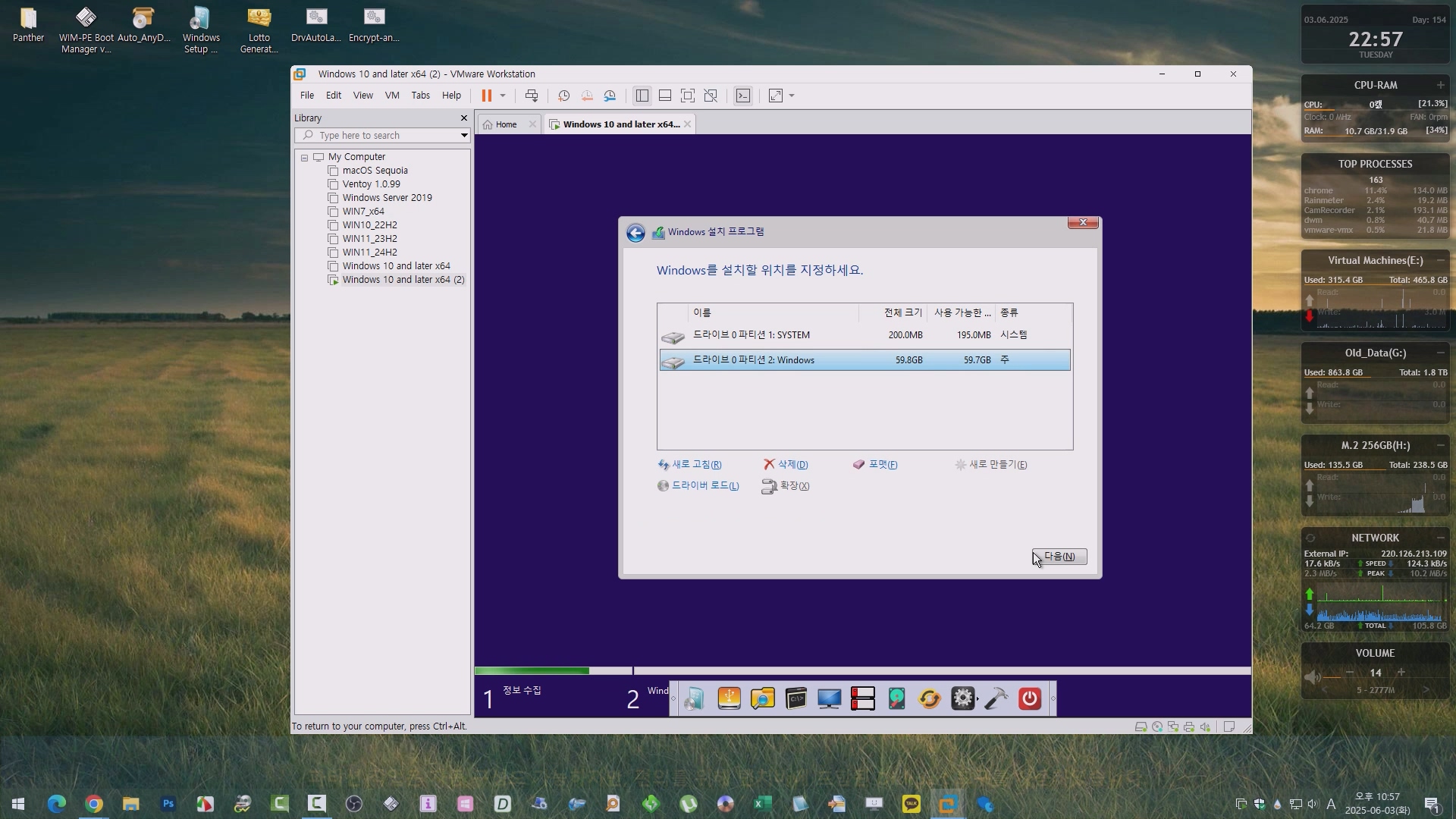Toggle the library sidebar view
The height and width of the screenshot is (819, 1456).
[x=642, y=96]
